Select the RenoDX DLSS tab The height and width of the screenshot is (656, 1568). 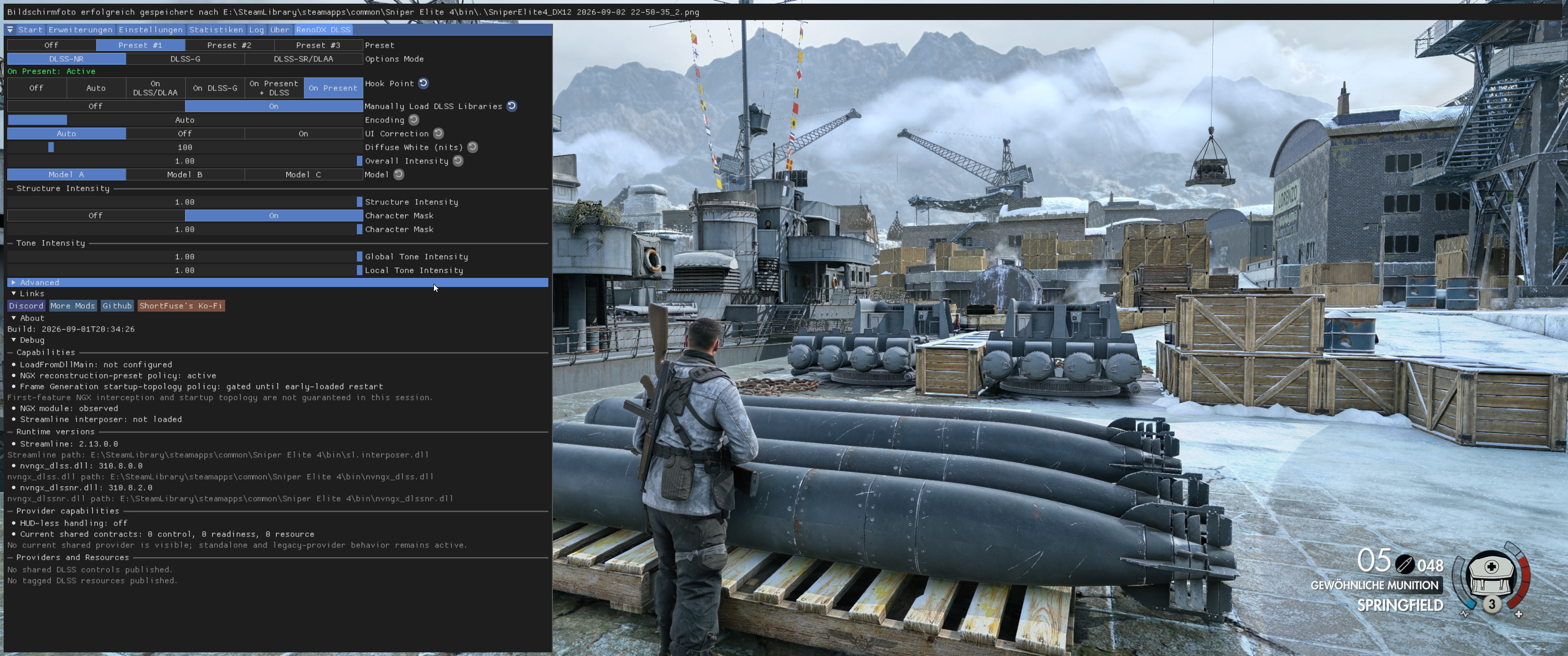[x=323, y=29]
